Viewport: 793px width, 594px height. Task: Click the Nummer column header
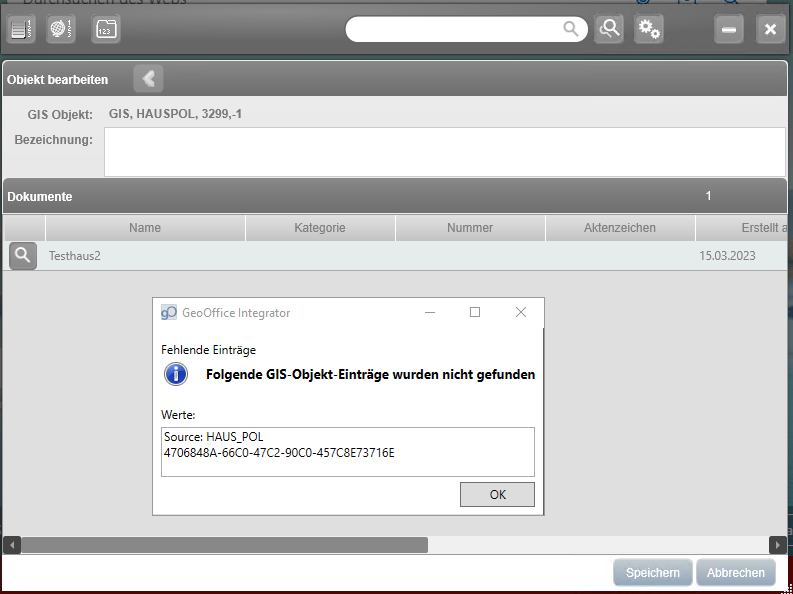tap(470, 228)
